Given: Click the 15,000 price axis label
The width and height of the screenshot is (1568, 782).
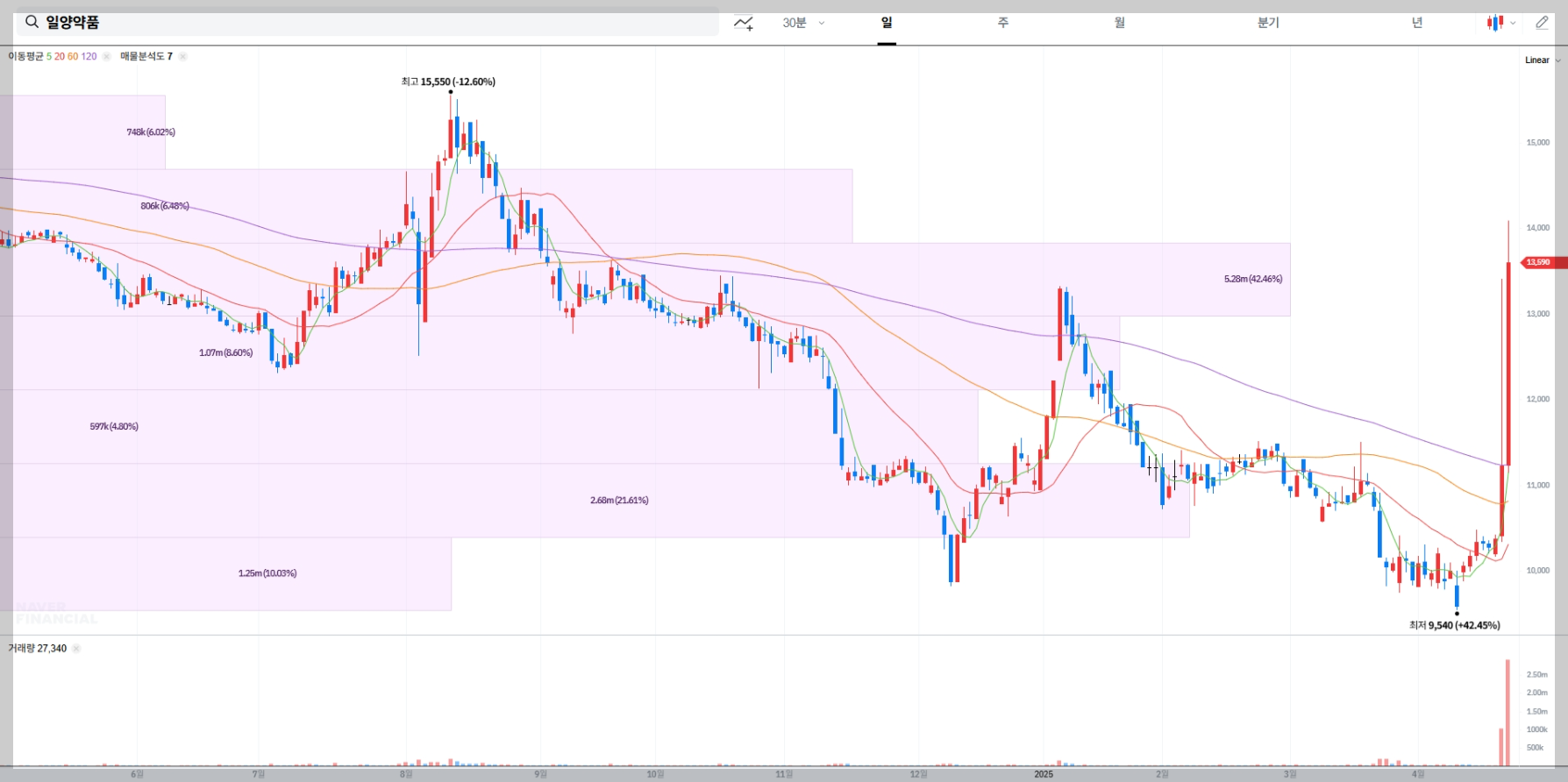Looking at the screenshot, I should tap(1538, 142).
